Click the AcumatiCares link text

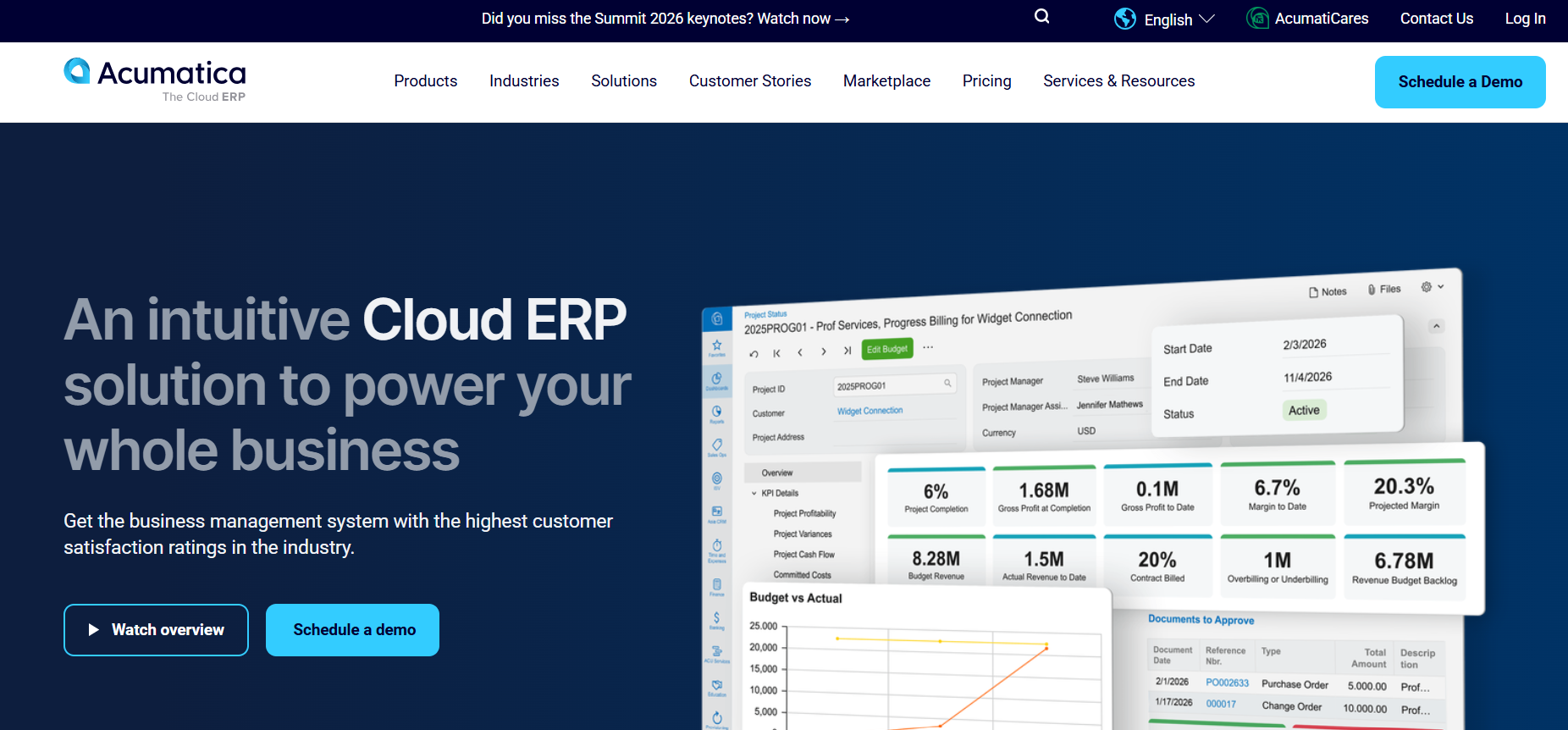pos(1322,19)
